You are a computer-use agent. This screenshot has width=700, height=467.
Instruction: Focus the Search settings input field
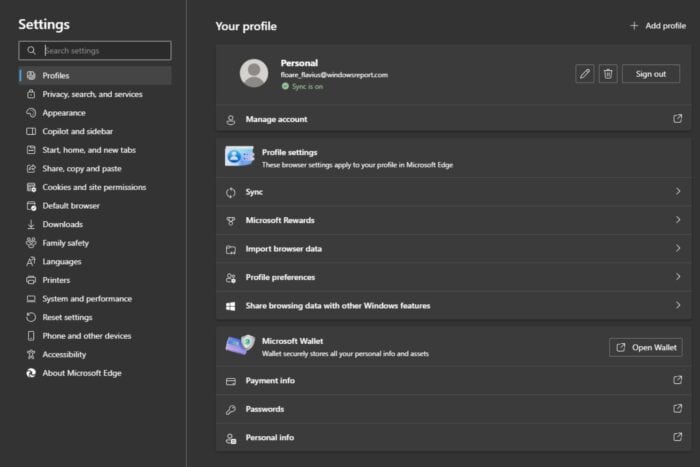[95, 50]
